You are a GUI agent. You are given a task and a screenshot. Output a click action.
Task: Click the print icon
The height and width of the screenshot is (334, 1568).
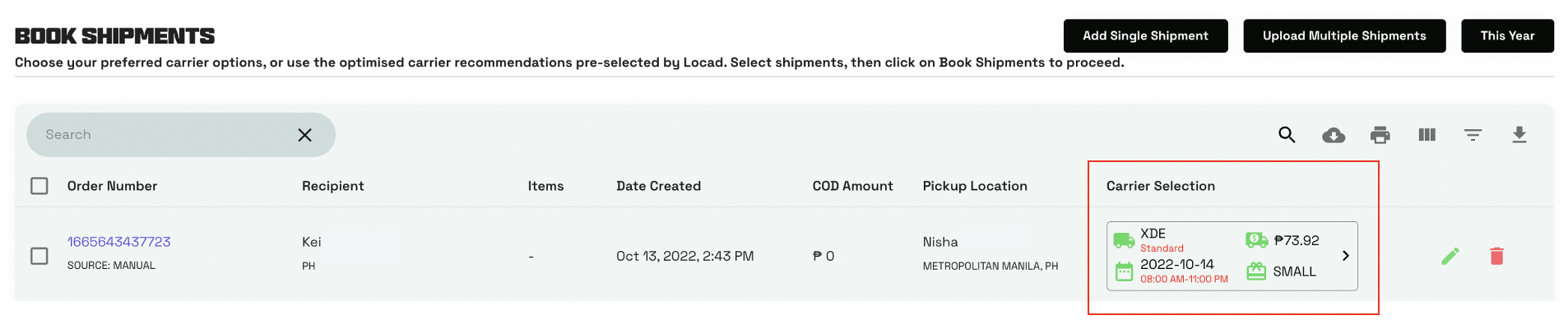pos(1380,135)
